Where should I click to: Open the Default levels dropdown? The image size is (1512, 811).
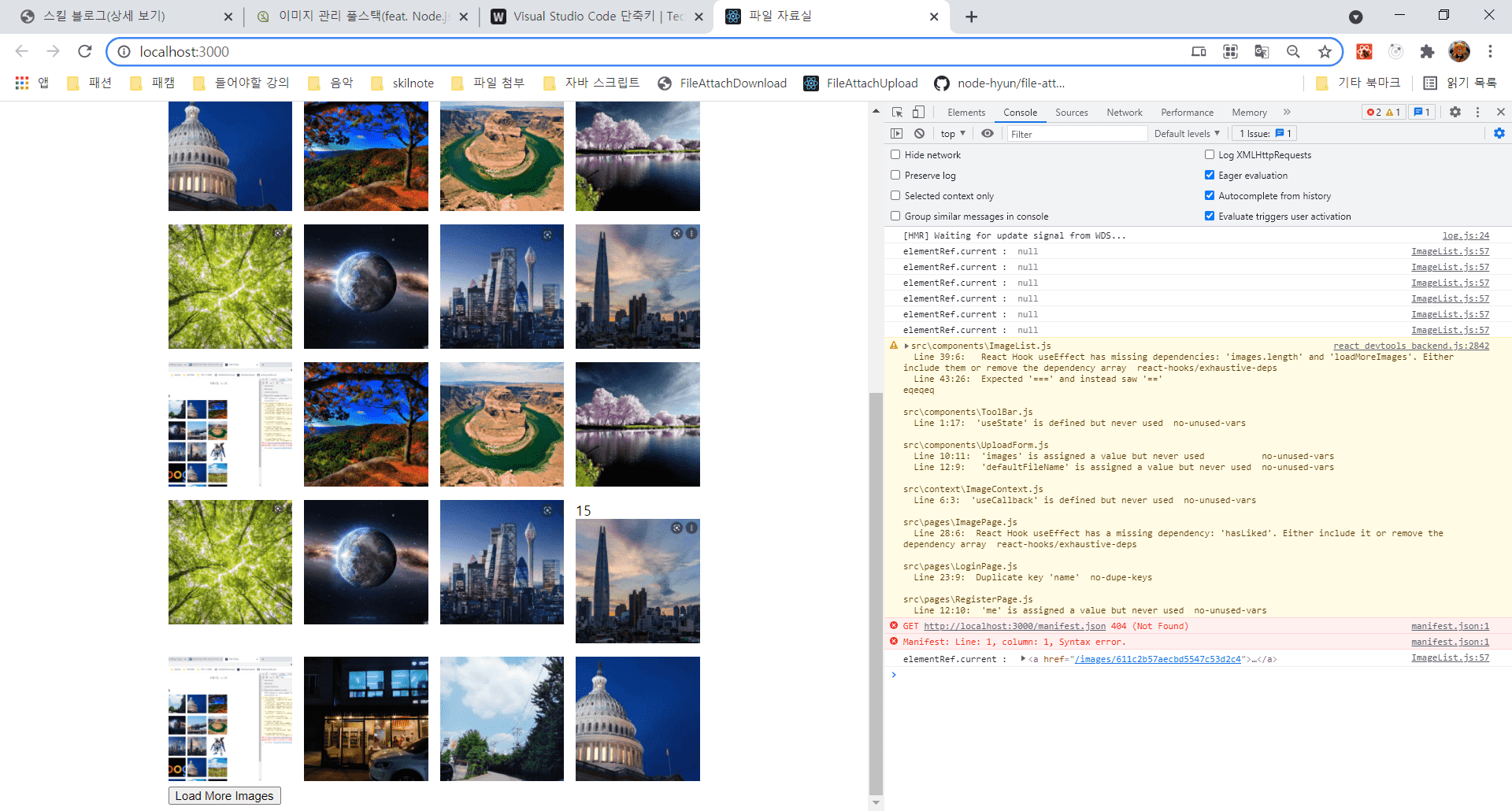(x=1186, y=134)
